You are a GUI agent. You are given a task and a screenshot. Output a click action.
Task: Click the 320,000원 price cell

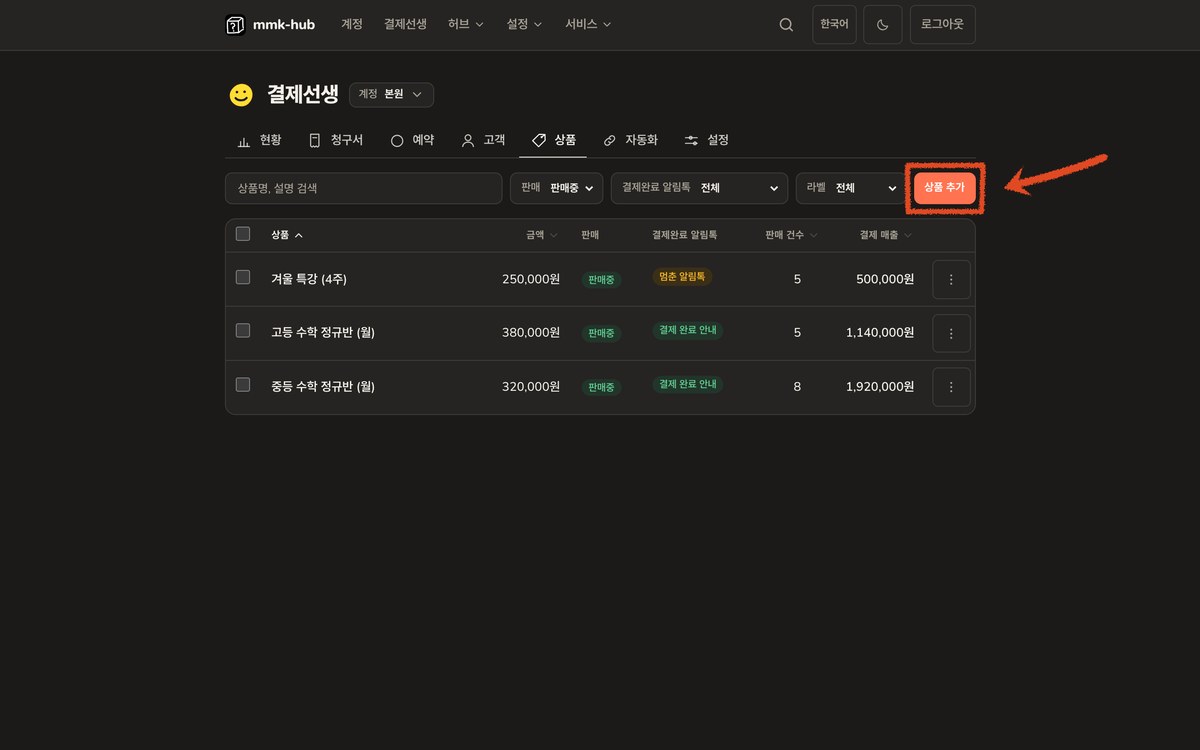(x=531, y=387)
